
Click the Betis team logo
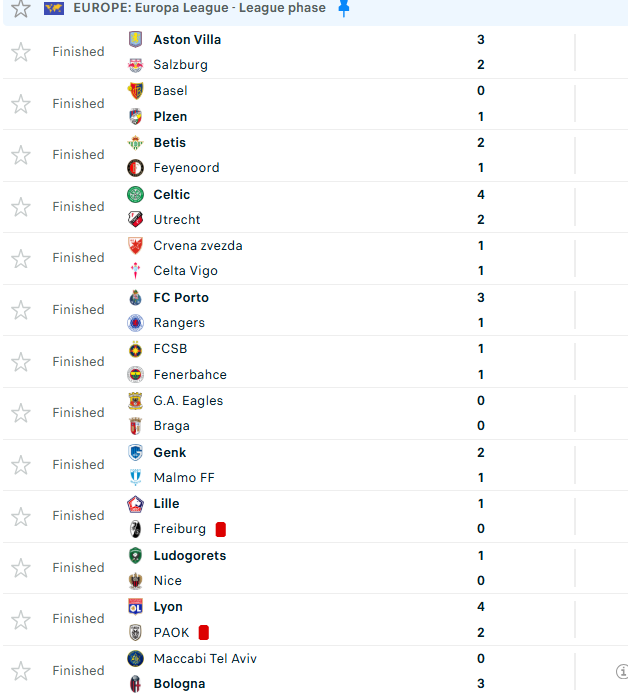point(136,143)
